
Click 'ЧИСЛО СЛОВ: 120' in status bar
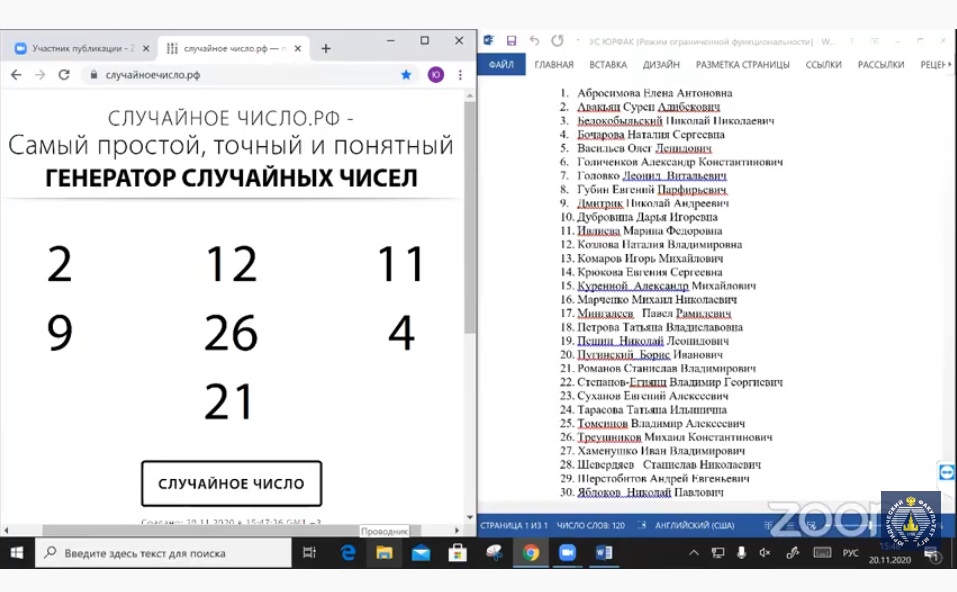tap(591, 525)
